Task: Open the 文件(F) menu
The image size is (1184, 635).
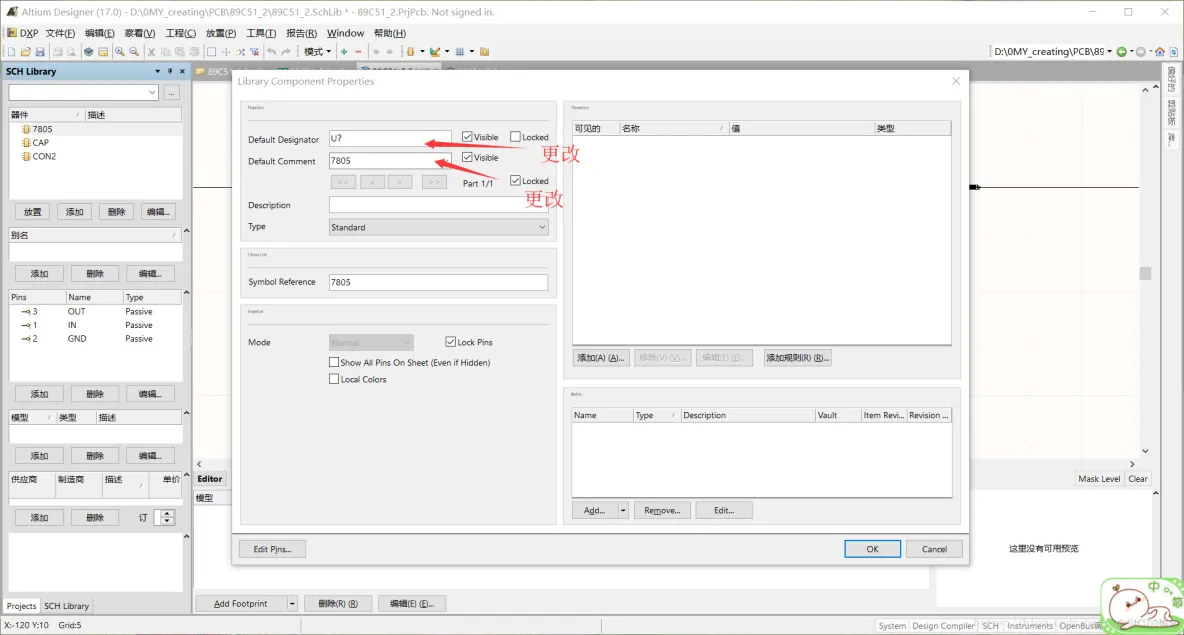Action: (x=60, y=33)
